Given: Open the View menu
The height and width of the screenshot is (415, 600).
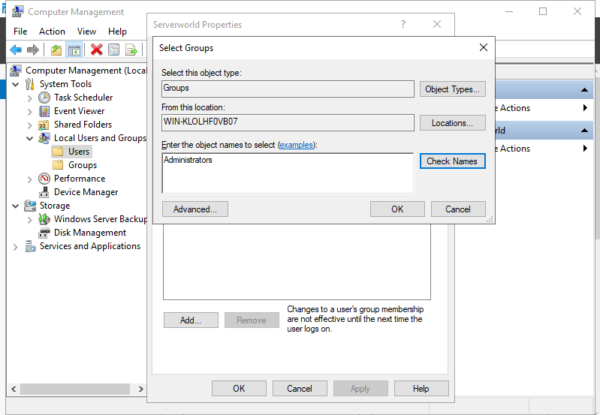Looking at the screenshot, I should 86,31.
